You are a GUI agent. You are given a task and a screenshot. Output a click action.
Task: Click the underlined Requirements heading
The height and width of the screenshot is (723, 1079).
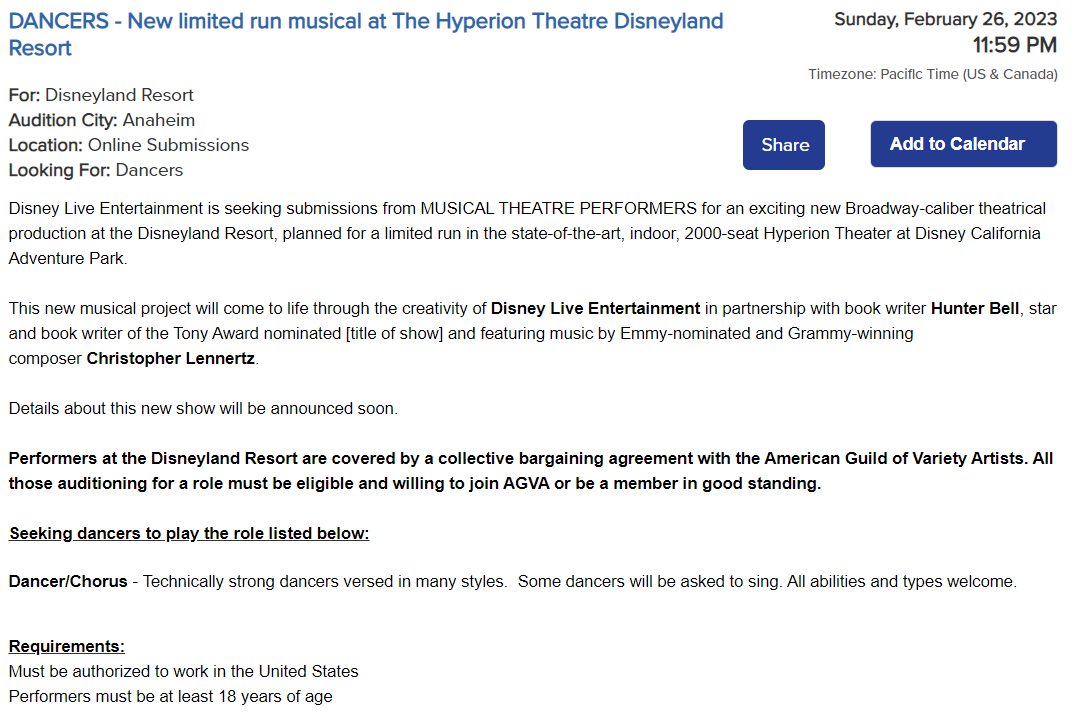[x=67, y=646]
